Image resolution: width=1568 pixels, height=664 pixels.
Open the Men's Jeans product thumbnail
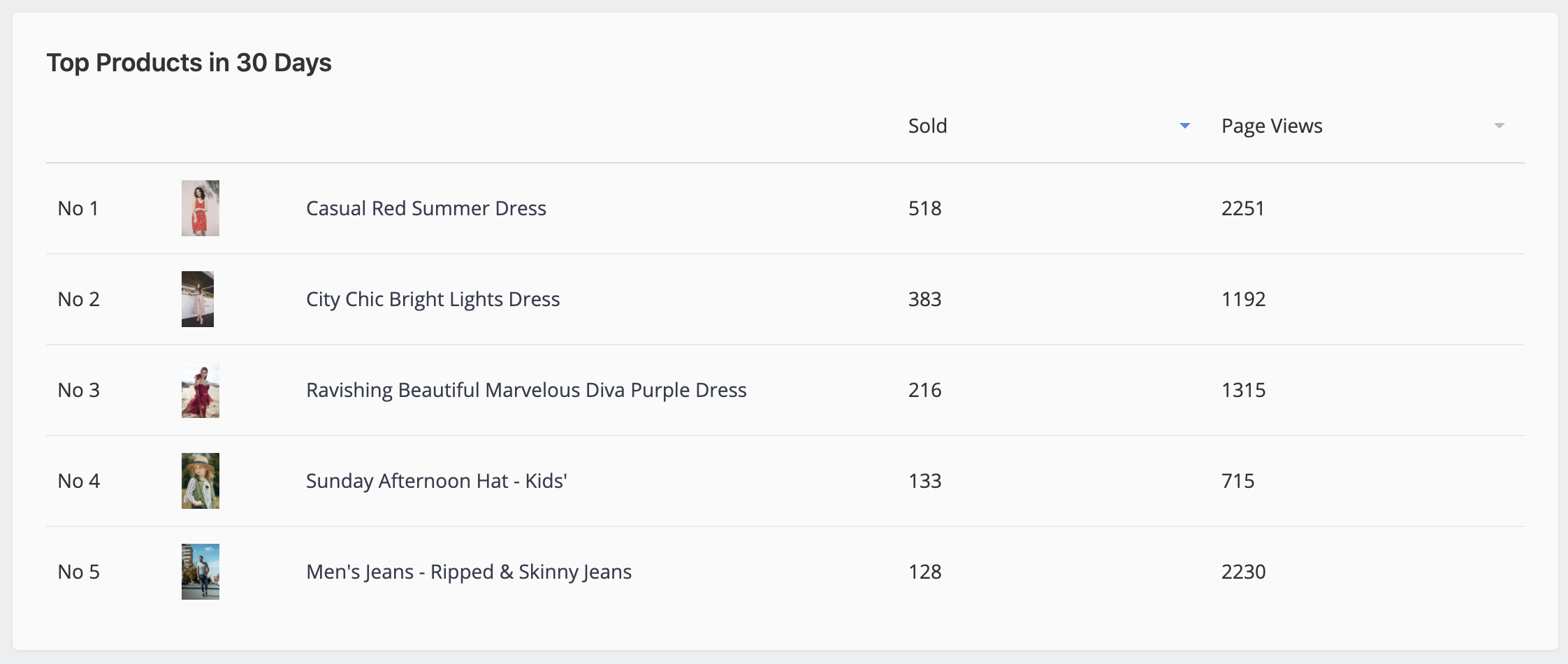click(x=201, y=572)
